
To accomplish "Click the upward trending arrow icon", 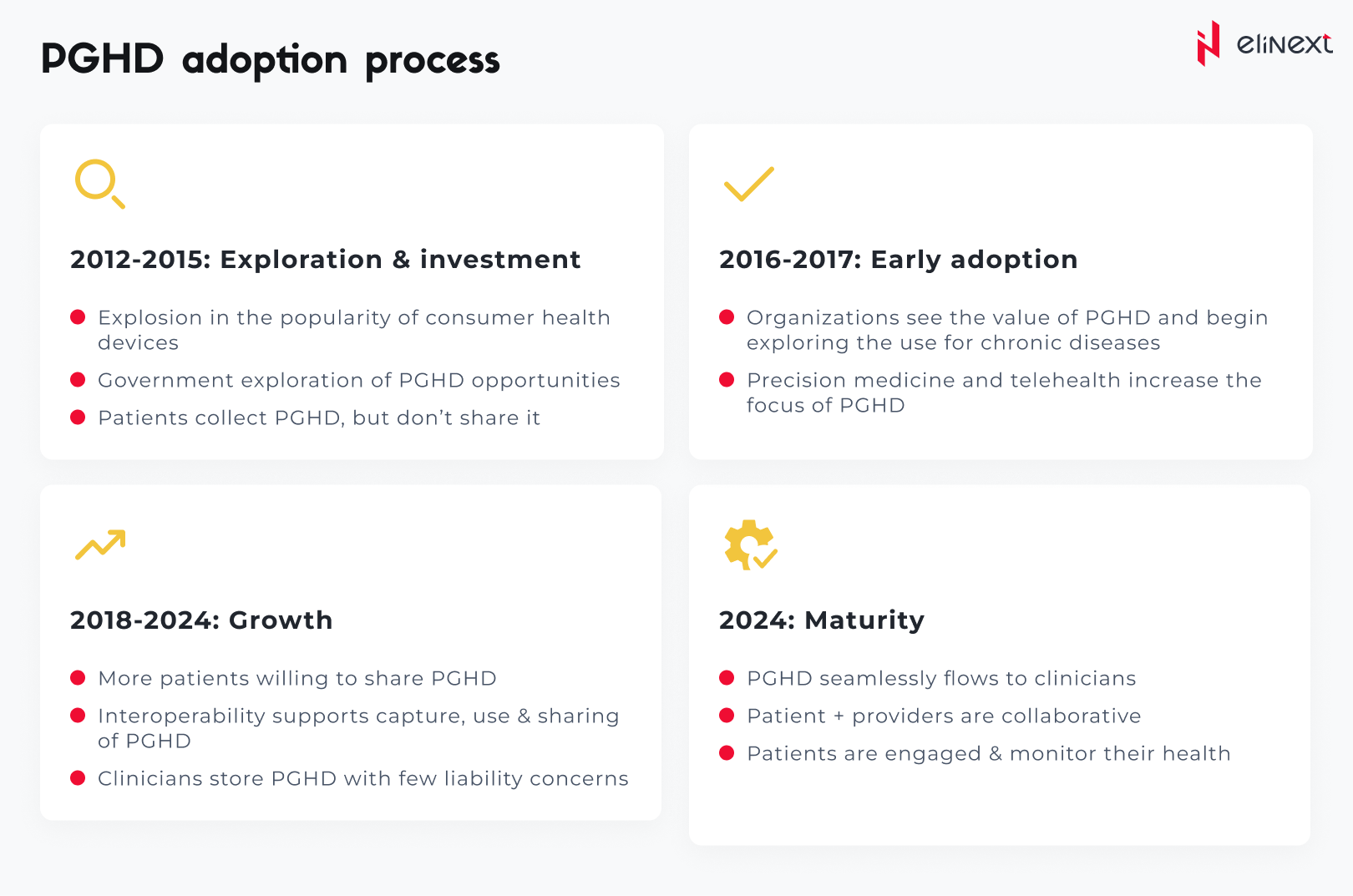I will pyautogui.click(x=100, y=544).
